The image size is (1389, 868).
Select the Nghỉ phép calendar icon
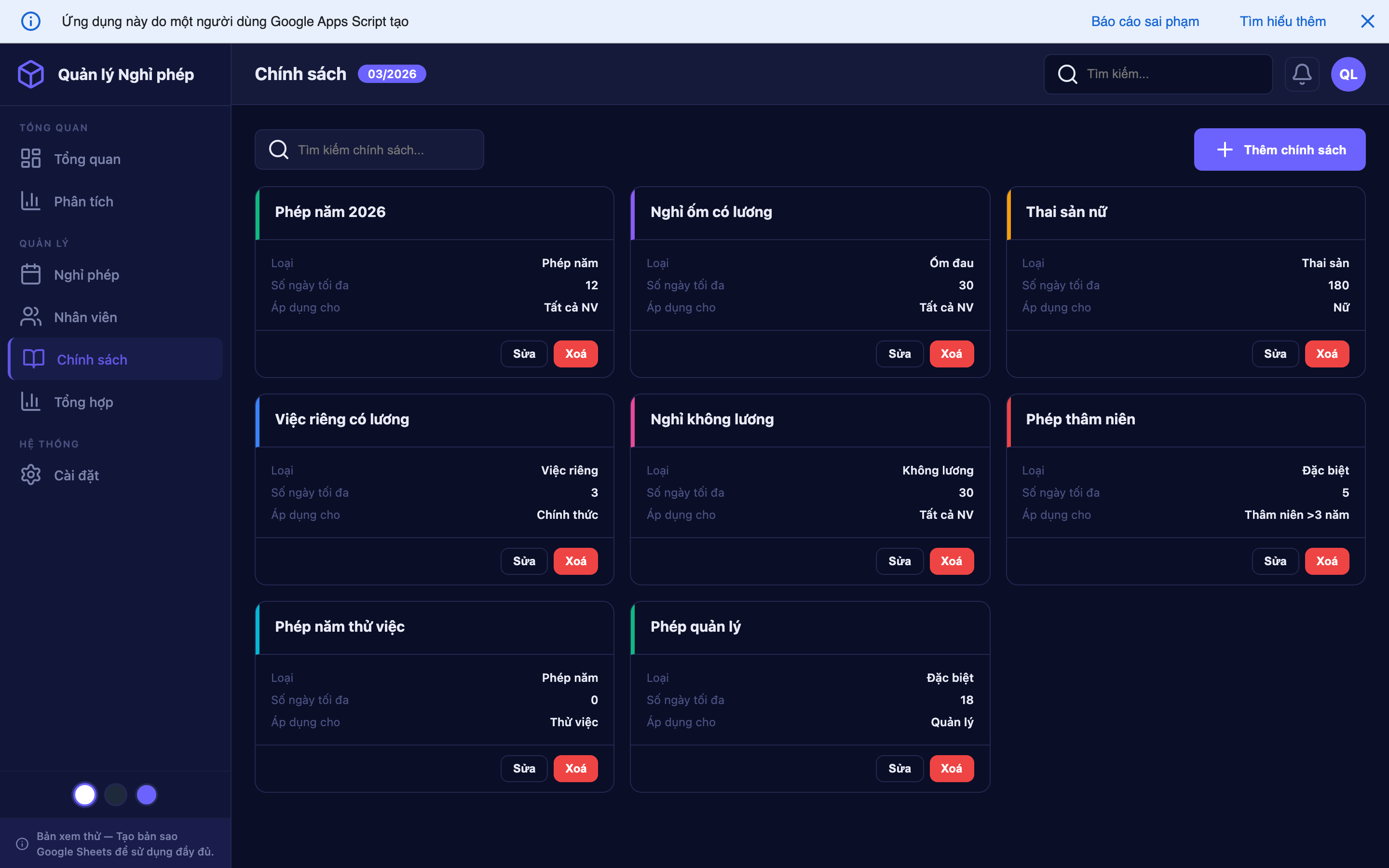[x=30, y=274]
